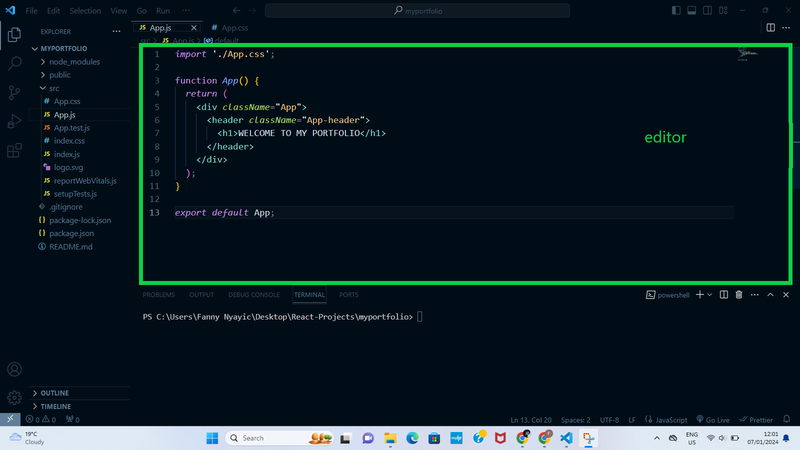Open the Explorer view in activity bar
800x450 pixels.
point(14,35)
